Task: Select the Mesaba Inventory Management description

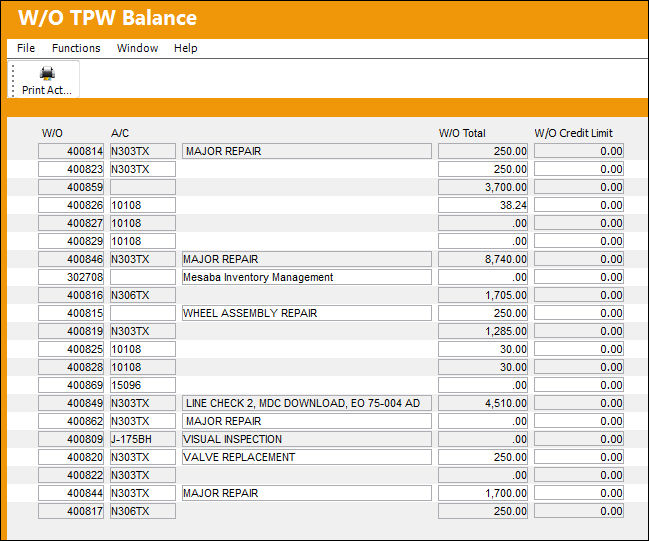Action: point(307,277)
